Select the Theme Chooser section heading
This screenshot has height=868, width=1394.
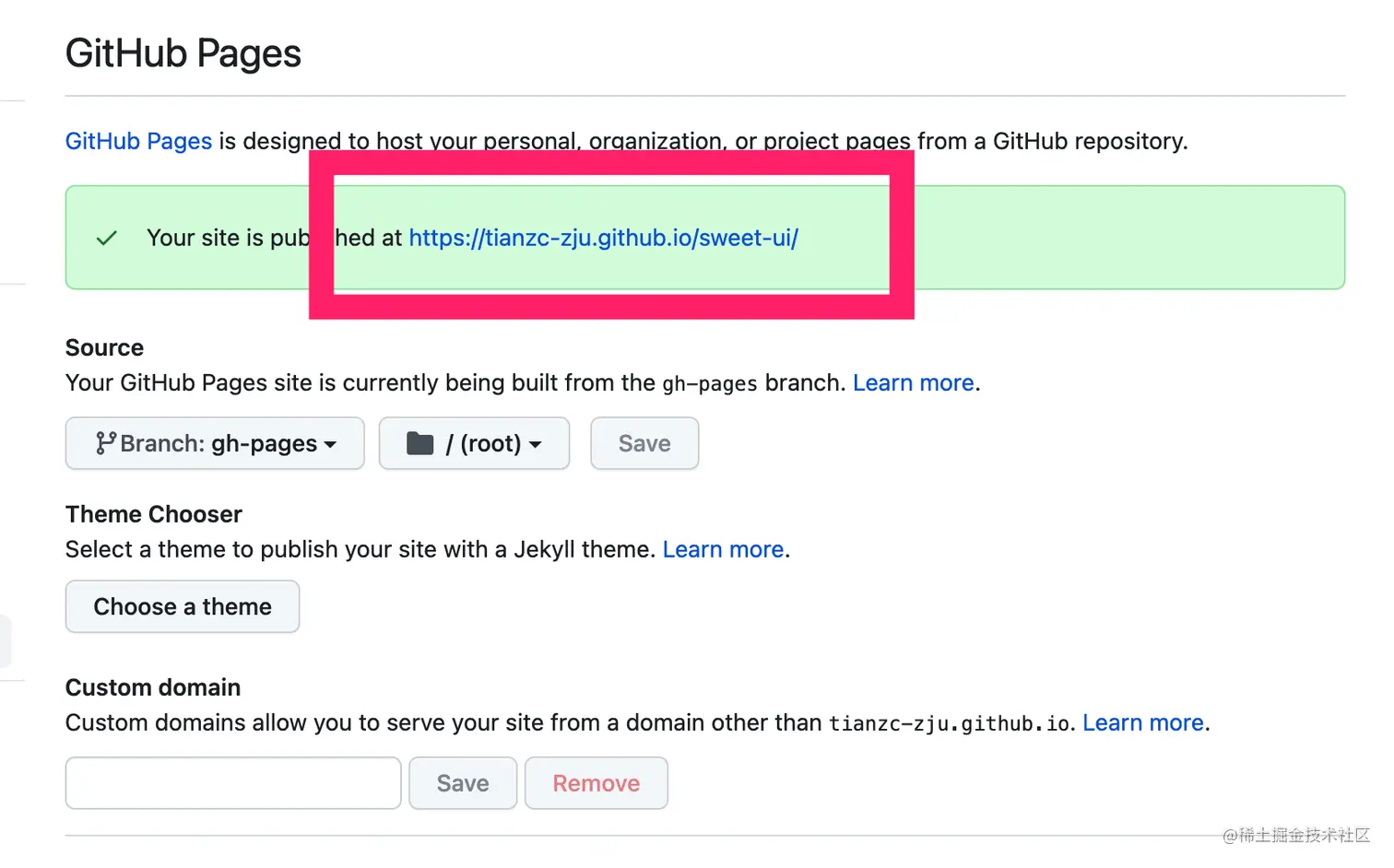click(153, 514)
